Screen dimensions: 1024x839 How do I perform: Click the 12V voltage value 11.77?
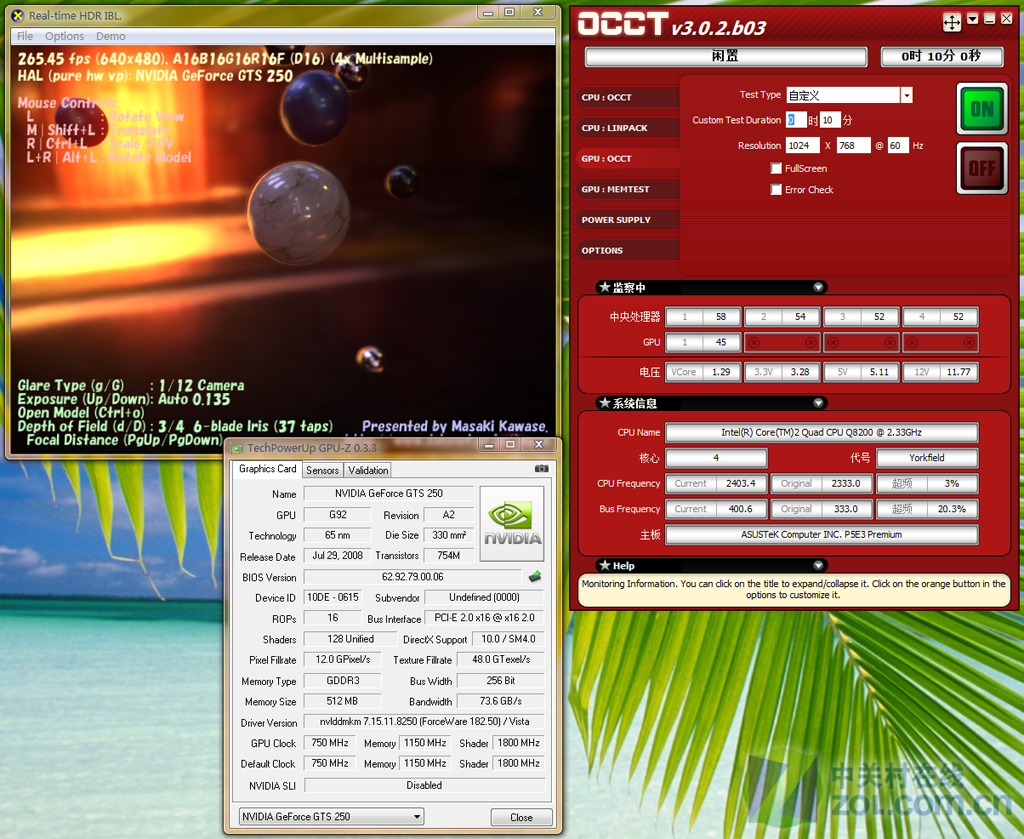[x=958, y=372]
